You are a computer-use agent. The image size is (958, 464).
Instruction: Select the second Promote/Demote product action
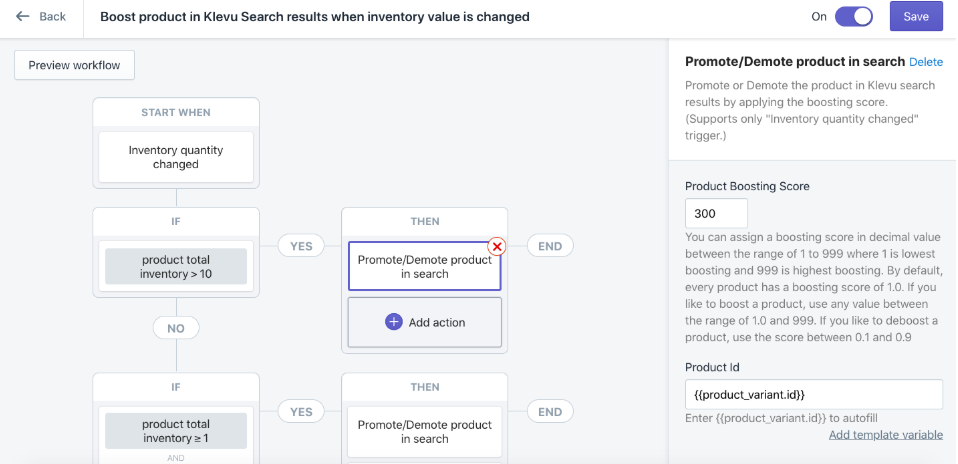point(425,432)
